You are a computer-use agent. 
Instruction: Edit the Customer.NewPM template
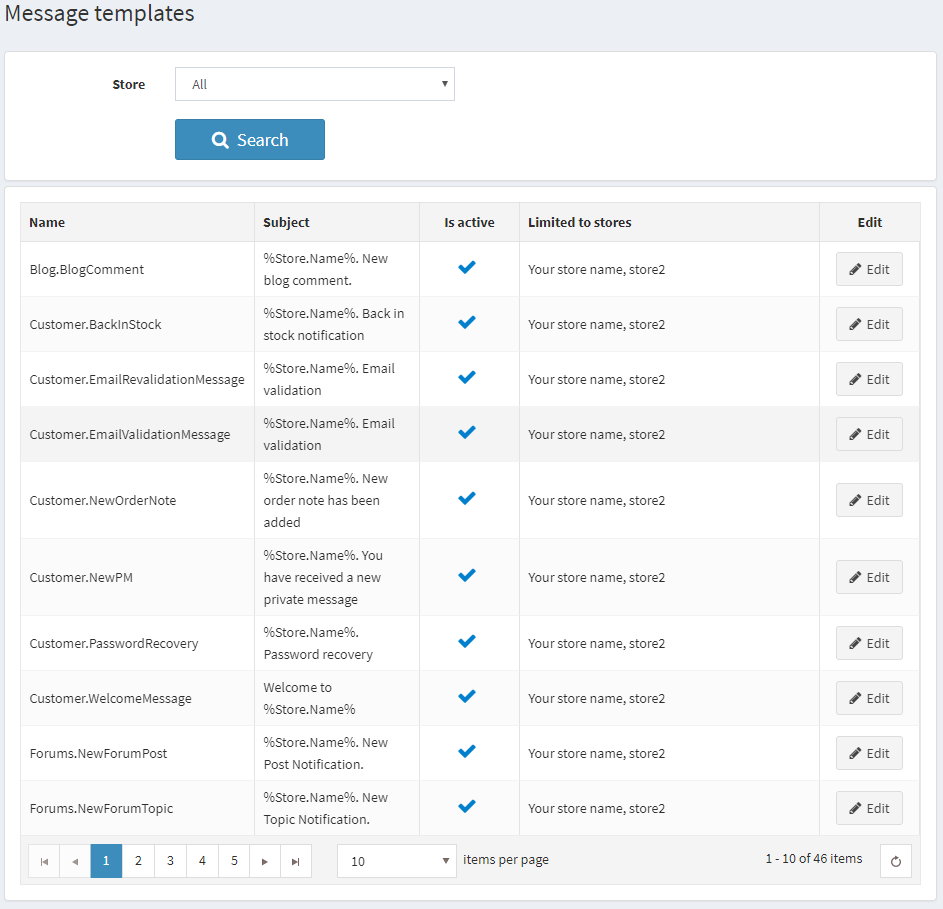tap(869, 577)
